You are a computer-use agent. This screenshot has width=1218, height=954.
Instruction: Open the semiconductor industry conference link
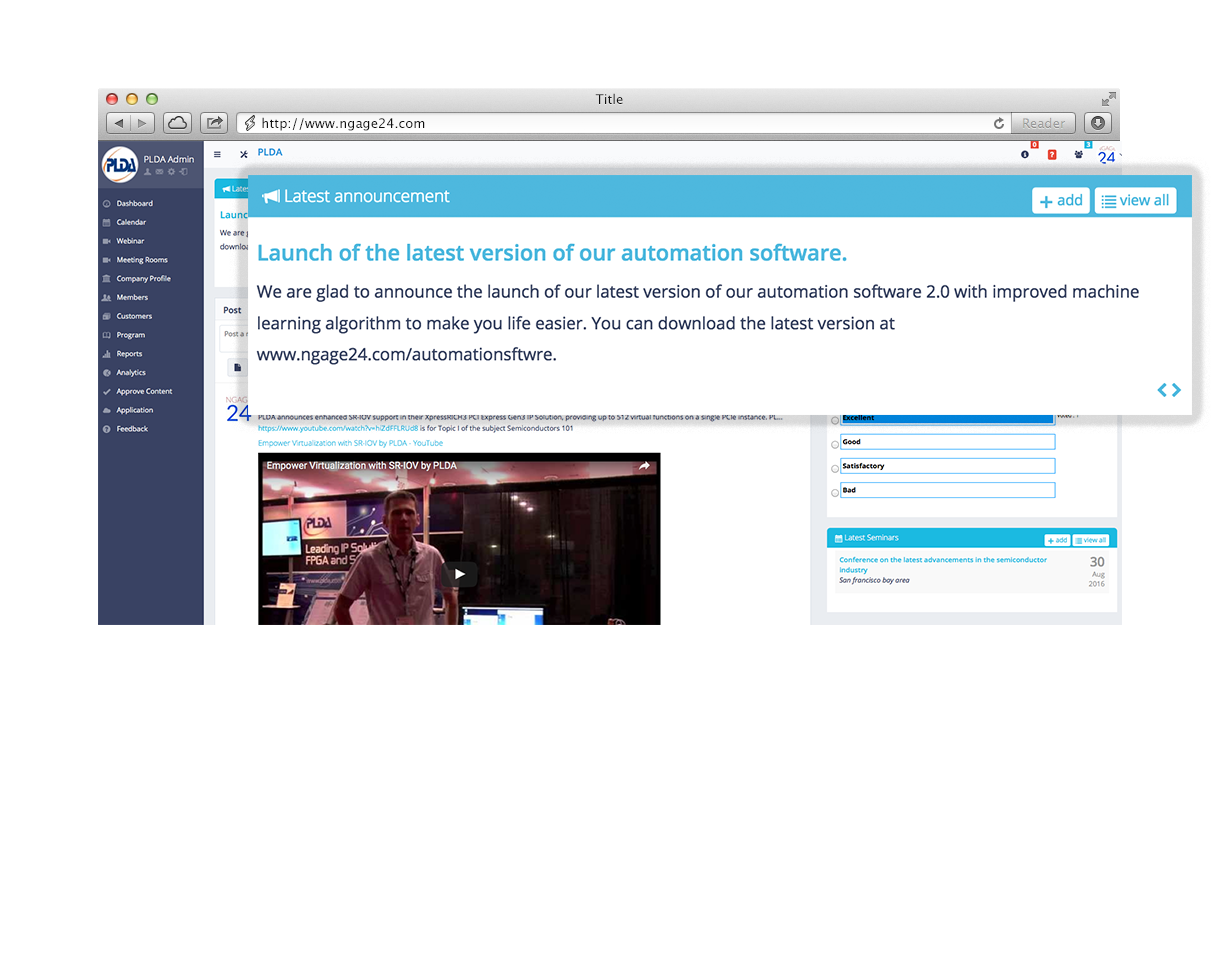pos(943,565)
